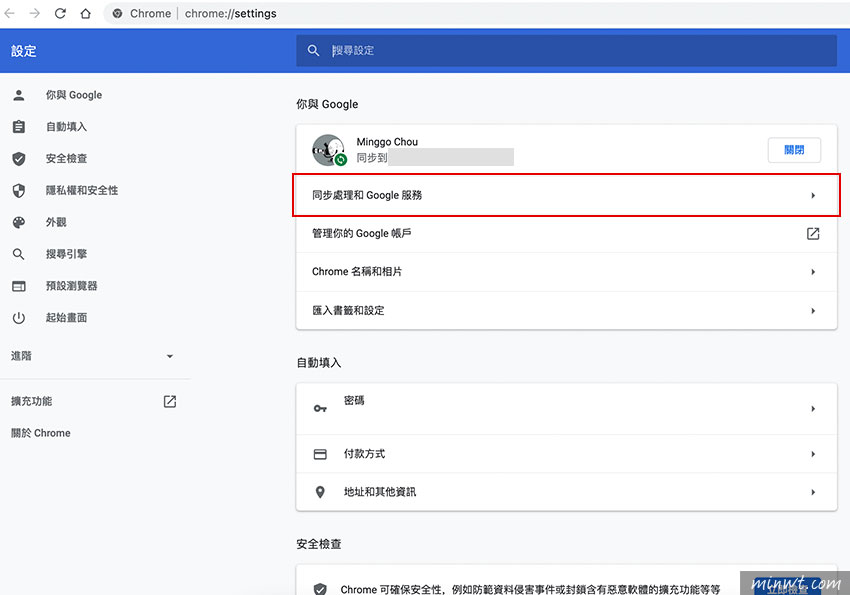The image size is (850, 595).
Task: Open 管理你的 Google 帳戶
Action: pos(566,234)
